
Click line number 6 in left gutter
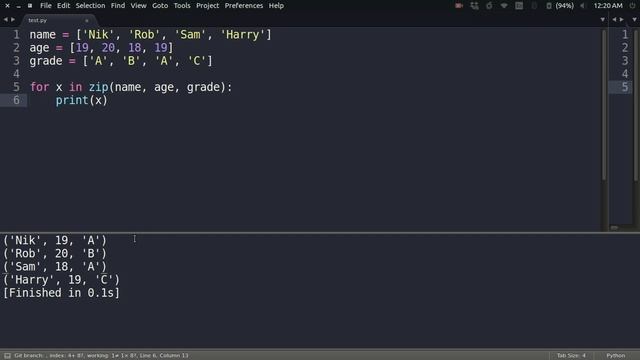tap(16, 100)
